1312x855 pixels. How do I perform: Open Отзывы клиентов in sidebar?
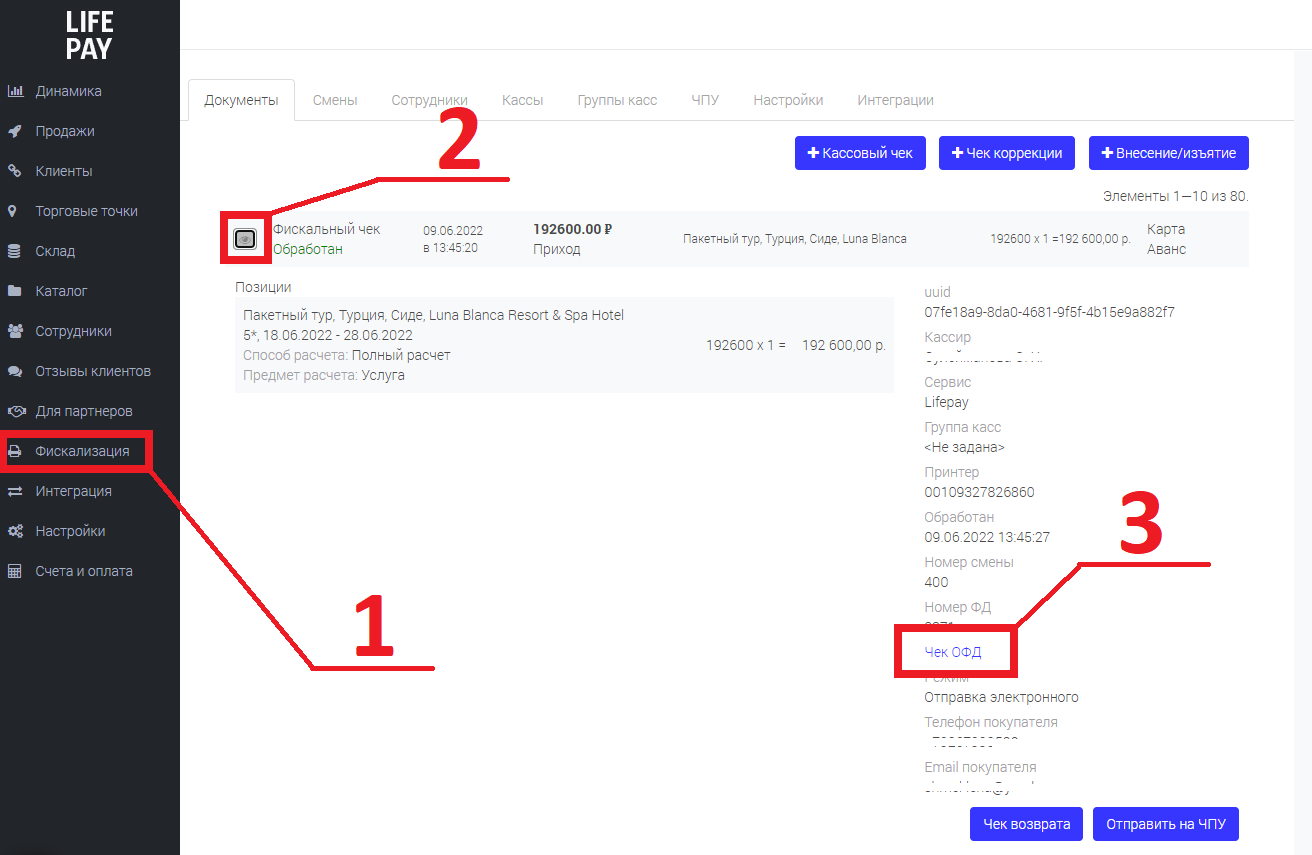(x=93, y=371)
